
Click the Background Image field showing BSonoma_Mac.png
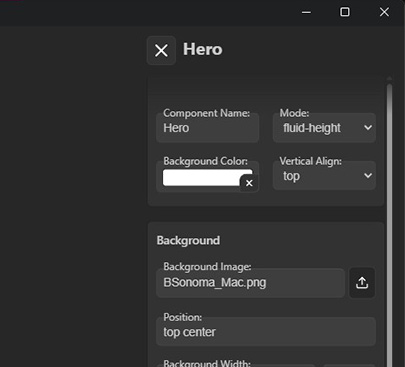click(250, 283)
